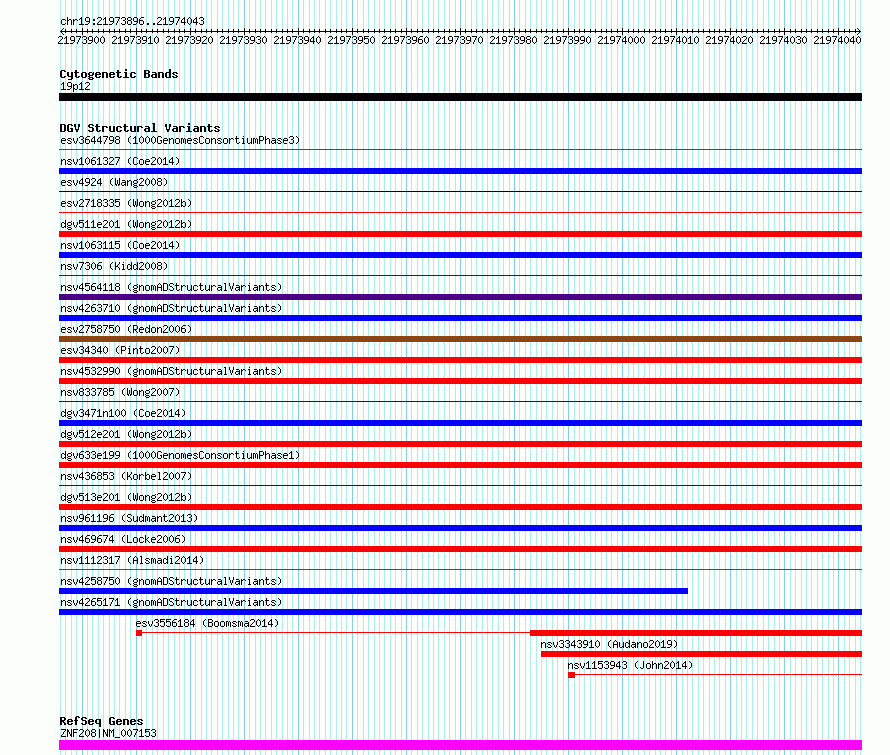Click ruler position 21973900

coord(81,40)
